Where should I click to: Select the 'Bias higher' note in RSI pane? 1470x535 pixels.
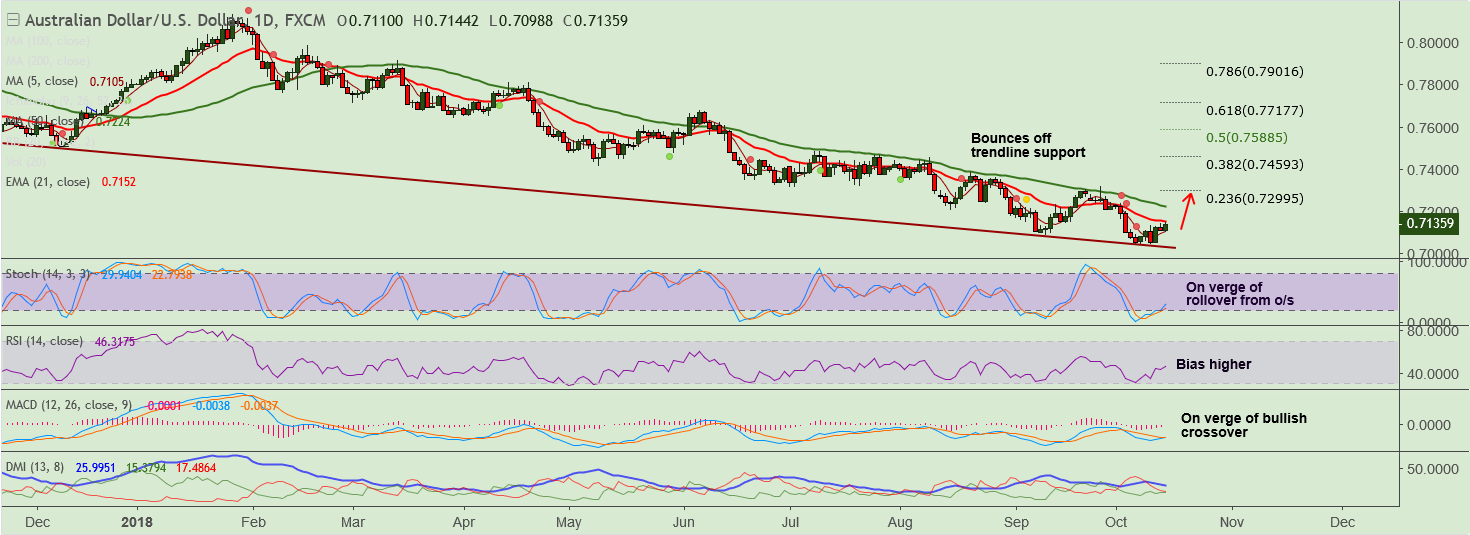(x=1213, y=365)
